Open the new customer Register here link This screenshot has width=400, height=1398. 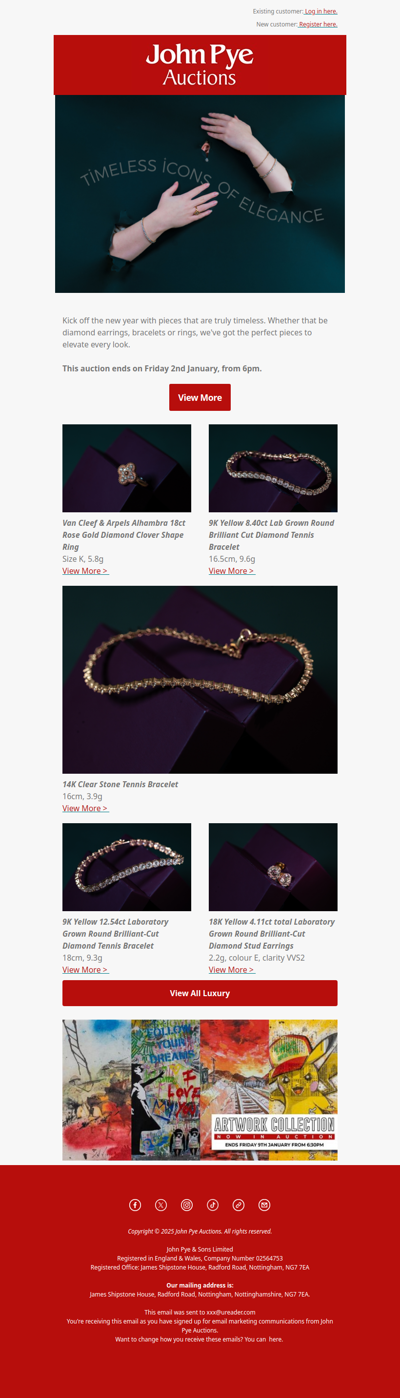tap(318, 24)
